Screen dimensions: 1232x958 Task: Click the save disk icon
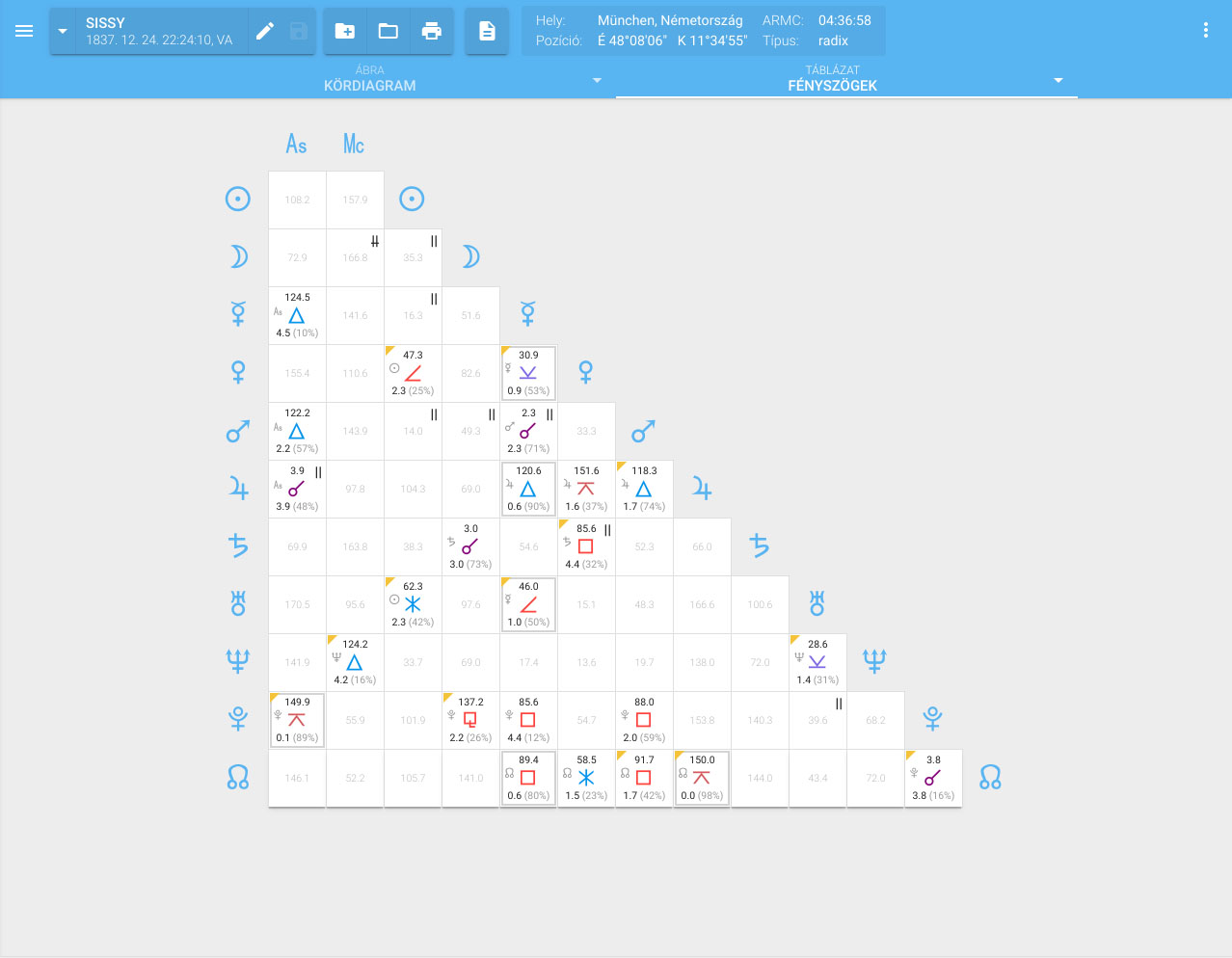pos(299,31)
